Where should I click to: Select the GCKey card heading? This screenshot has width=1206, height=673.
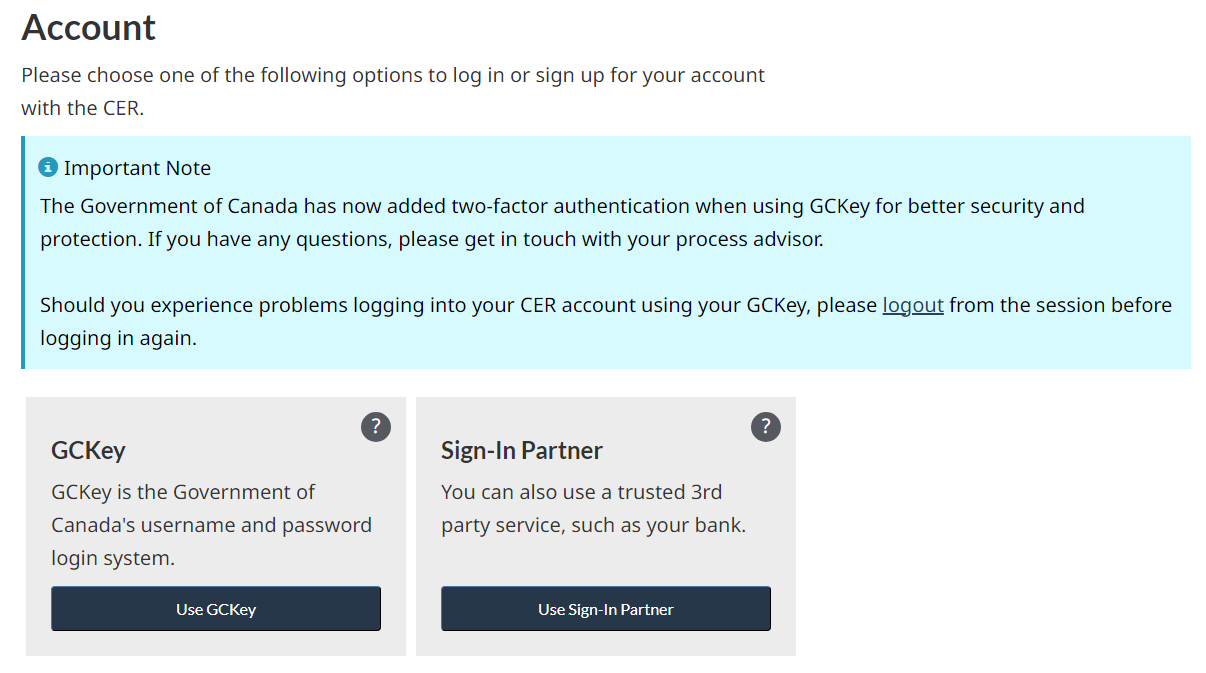(88, 450)
